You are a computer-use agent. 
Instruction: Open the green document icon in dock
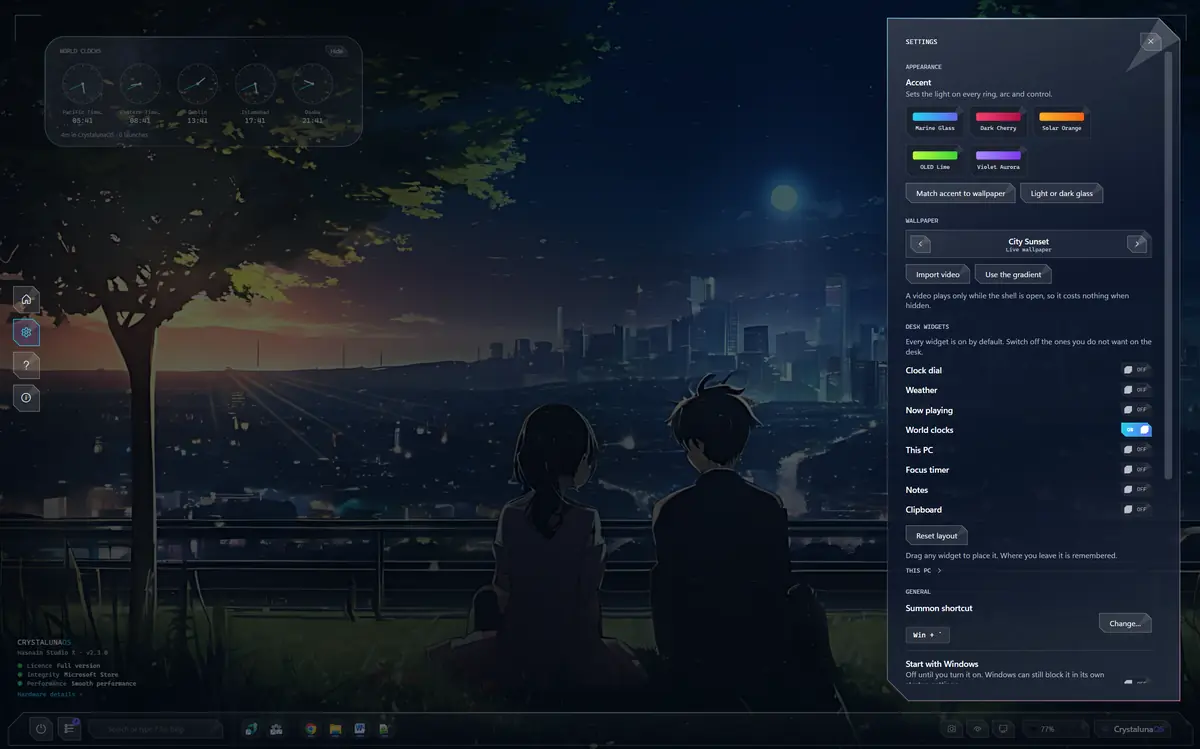click(x=384, y=730)
